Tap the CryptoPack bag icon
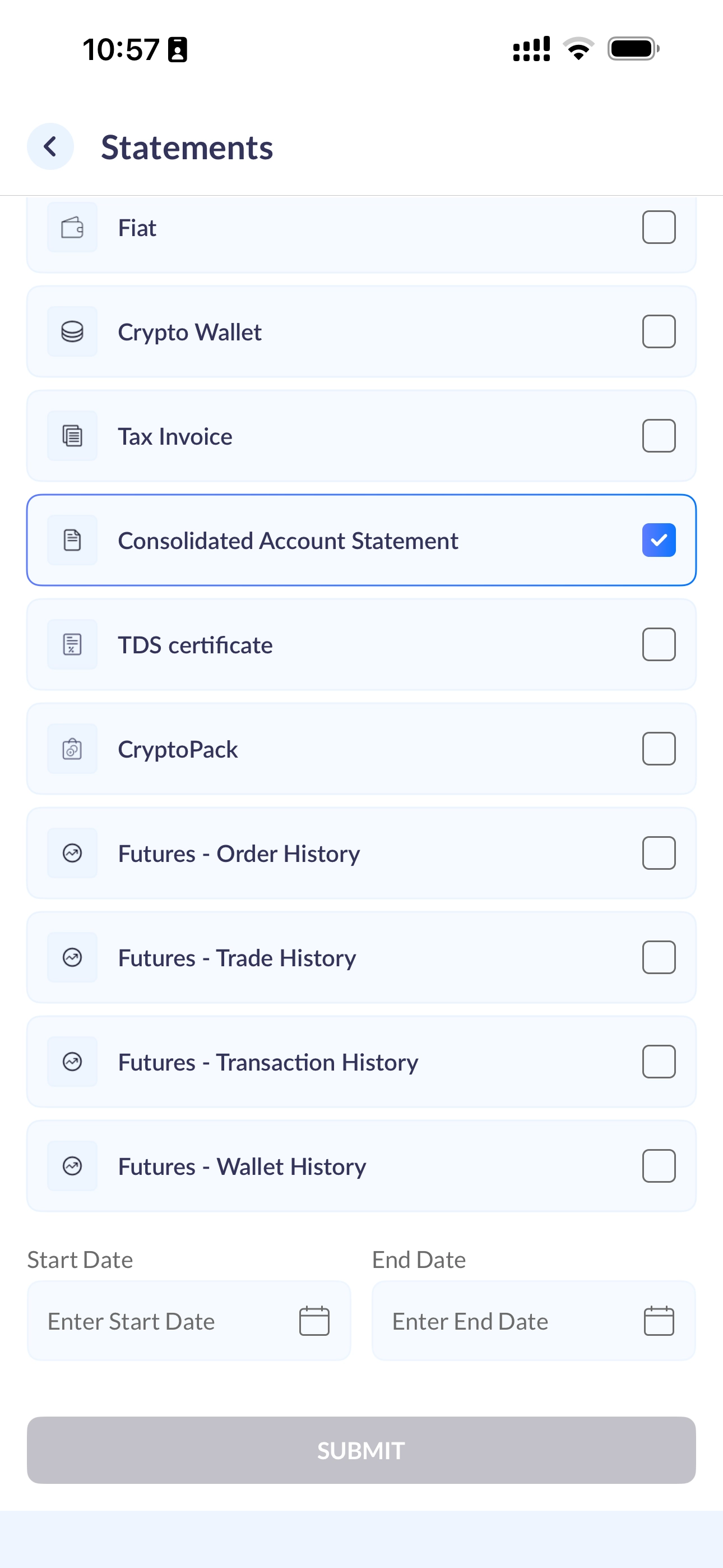The image size is (723, 1568). point(72,749)
